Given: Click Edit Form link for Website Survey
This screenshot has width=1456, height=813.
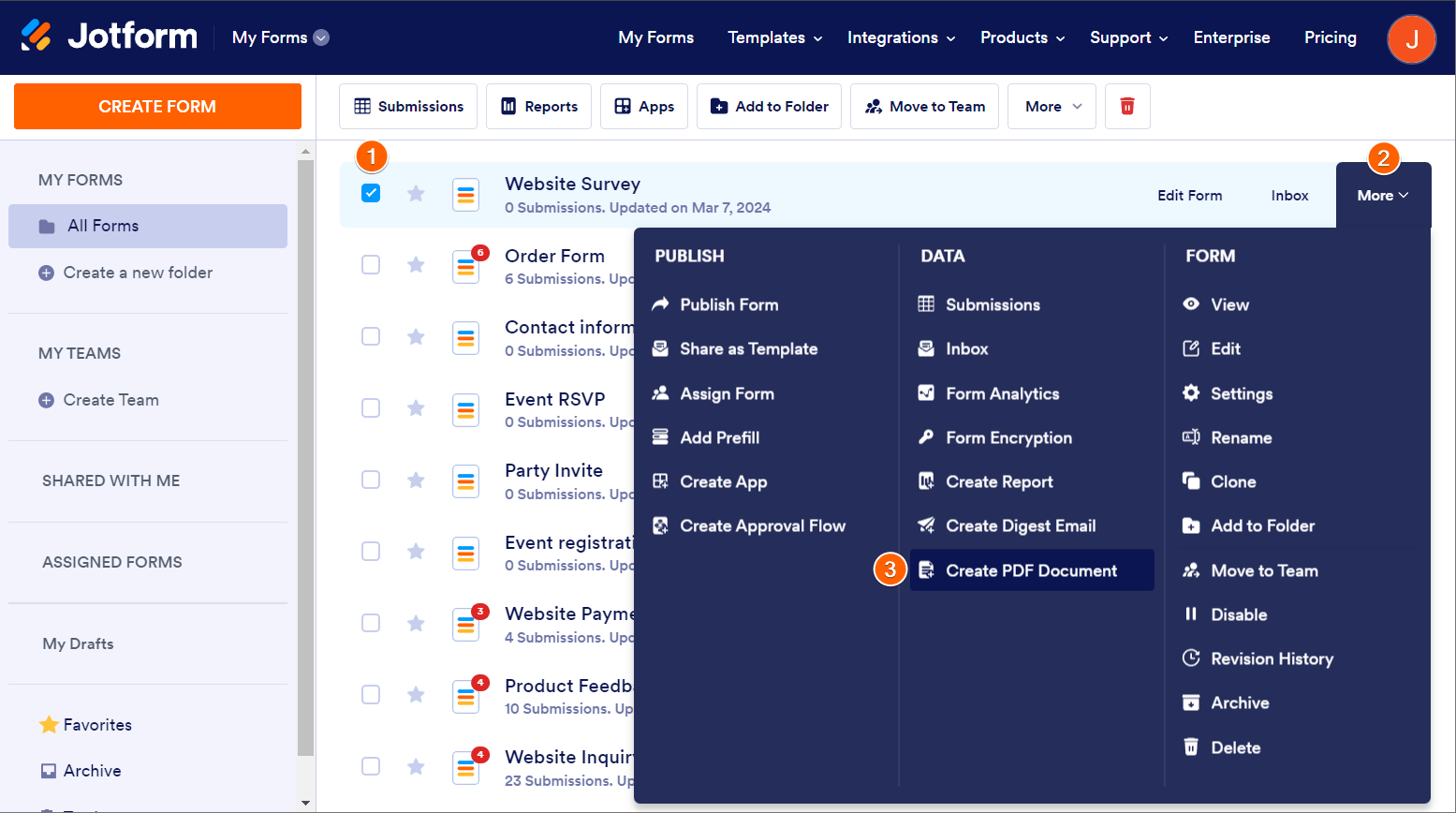Looking at the screenshot, I should [1189, 196].
